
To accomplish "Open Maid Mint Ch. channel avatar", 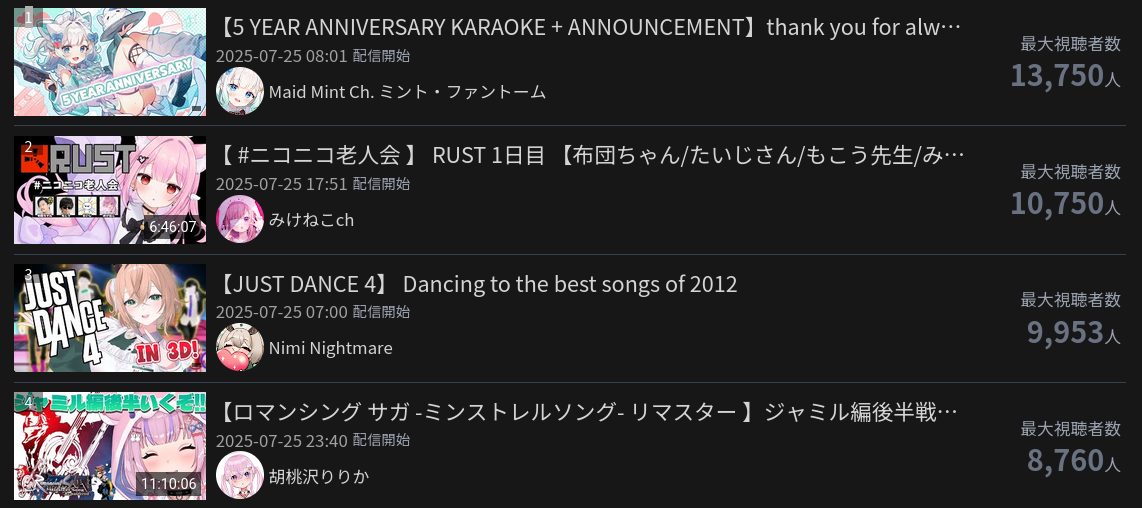I will click(240, 92).
